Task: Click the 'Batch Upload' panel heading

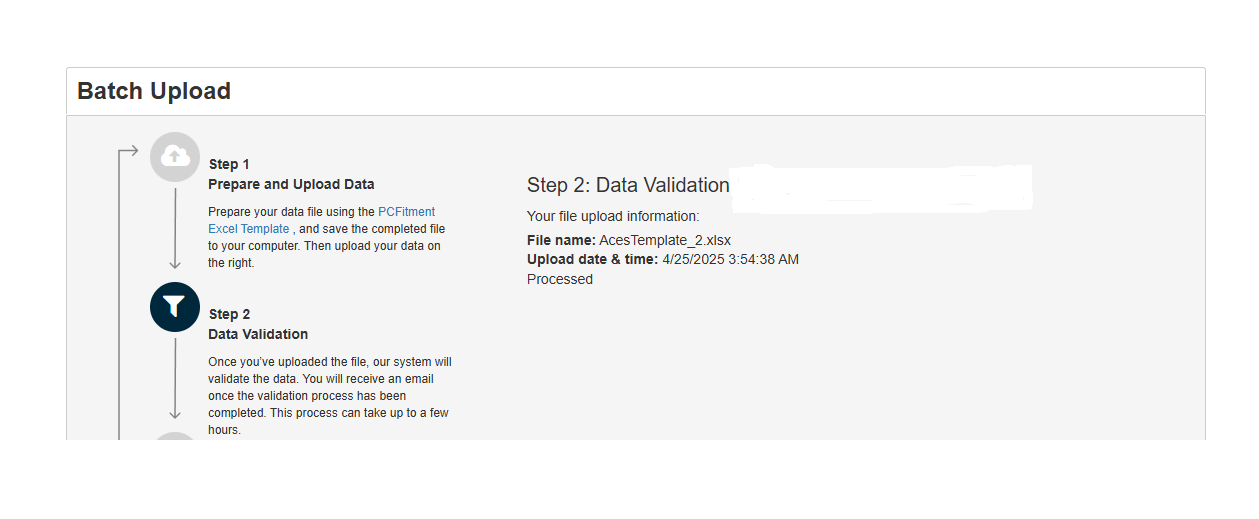Action: tap(154, 91)
